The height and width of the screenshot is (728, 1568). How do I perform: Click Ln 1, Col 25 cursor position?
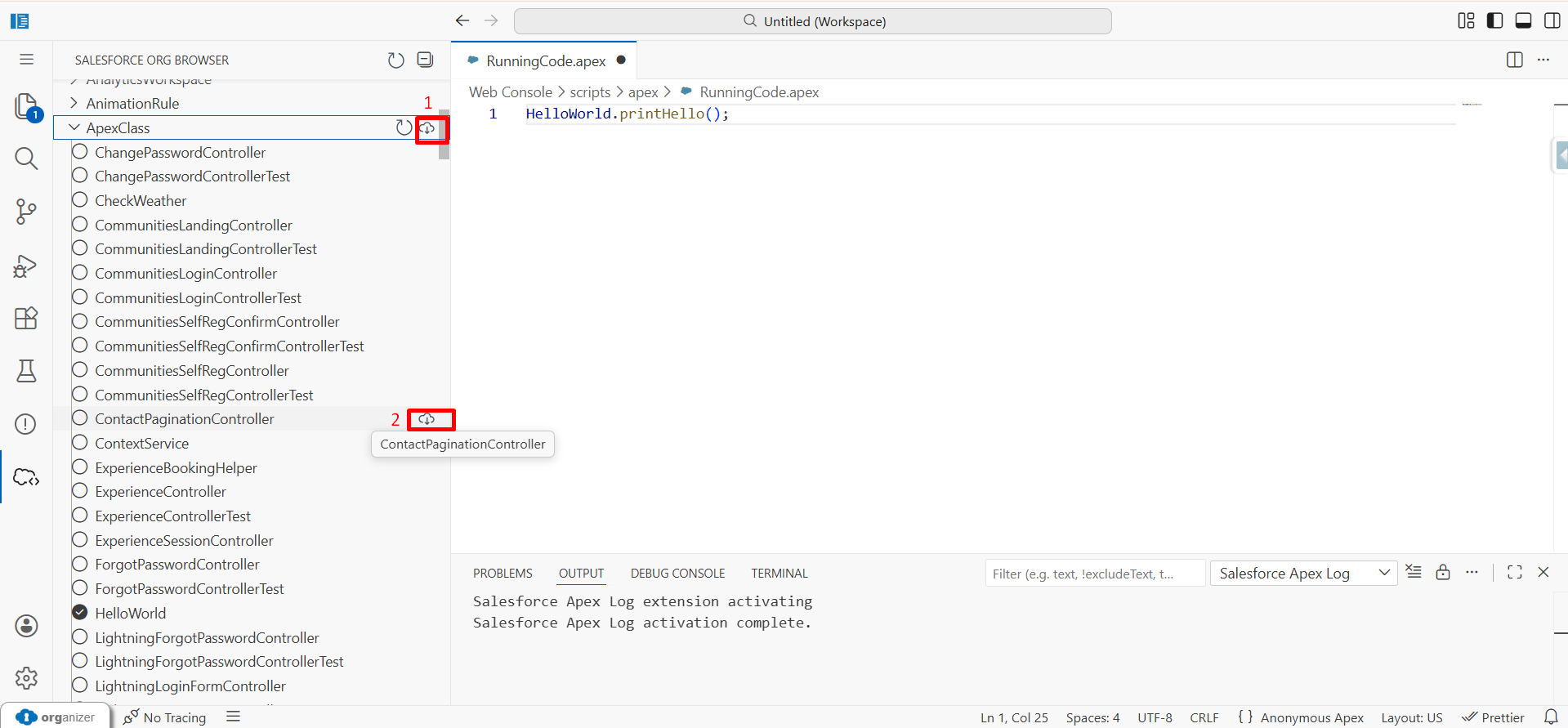click(1014, 717)
